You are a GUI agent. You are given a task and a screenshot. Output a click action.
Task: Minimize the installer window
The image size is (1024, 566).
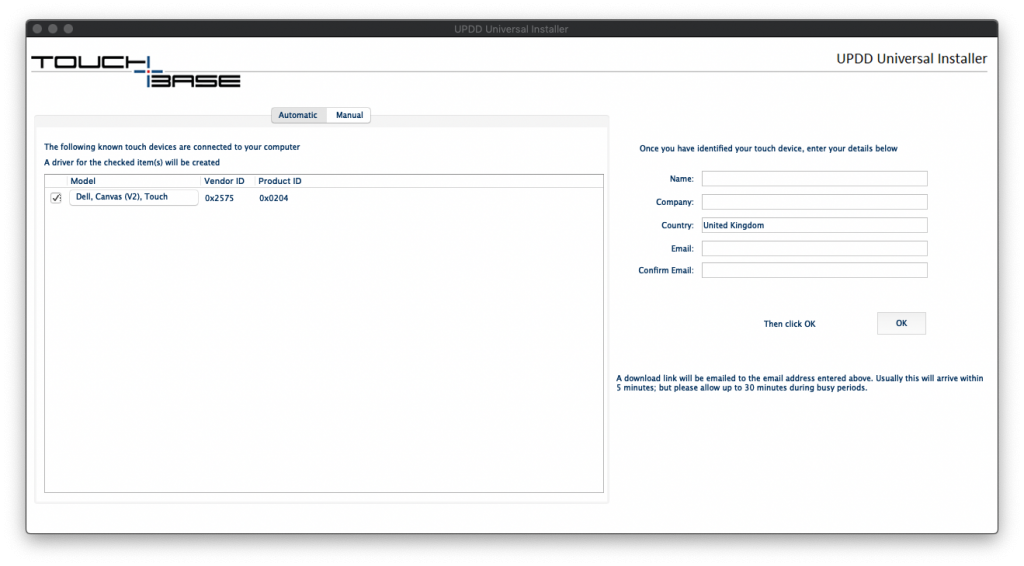click(53, 29)
